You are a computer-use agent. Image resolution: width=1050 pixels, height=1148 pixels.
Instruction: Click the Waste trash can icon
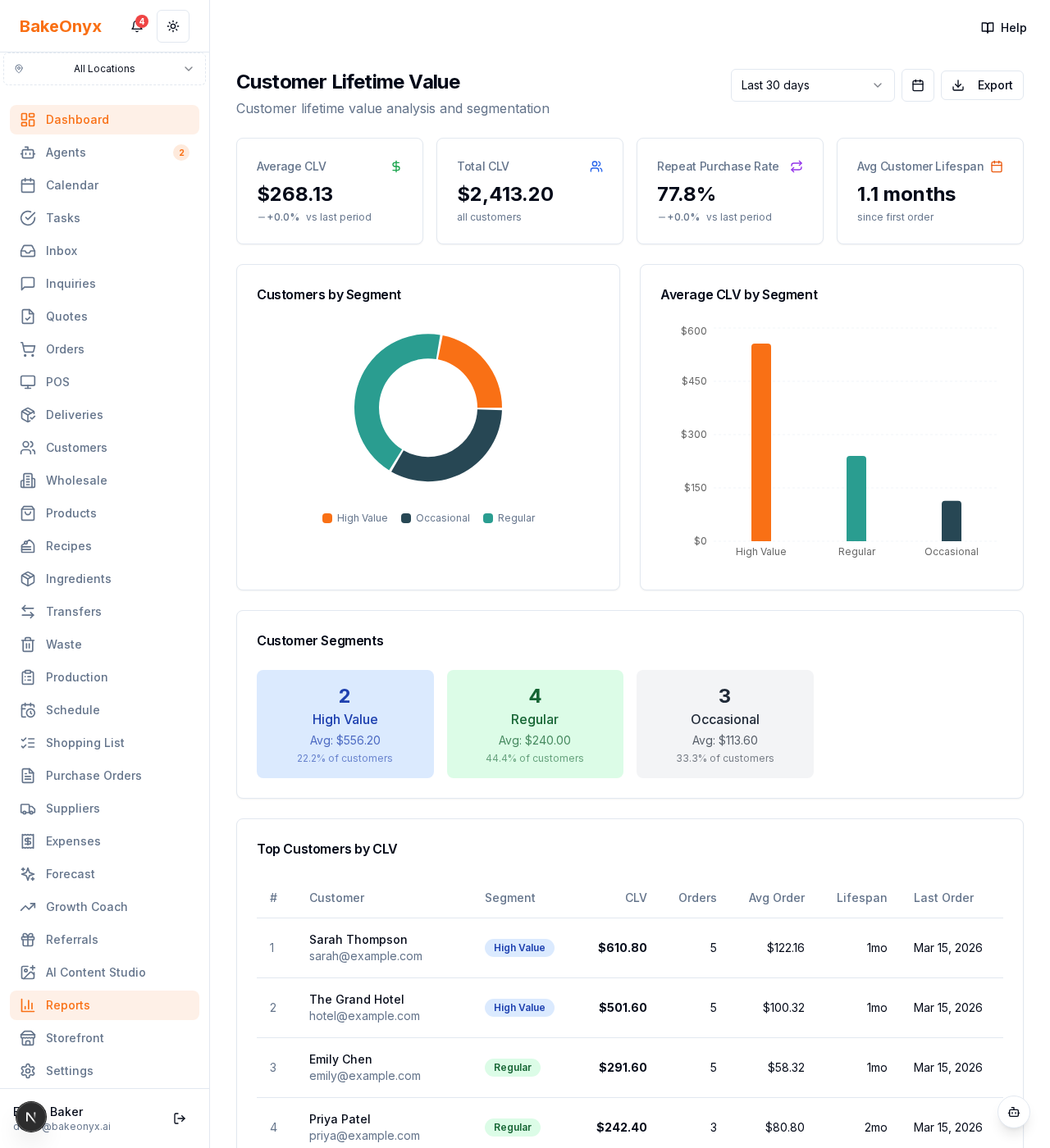(28, 645)
